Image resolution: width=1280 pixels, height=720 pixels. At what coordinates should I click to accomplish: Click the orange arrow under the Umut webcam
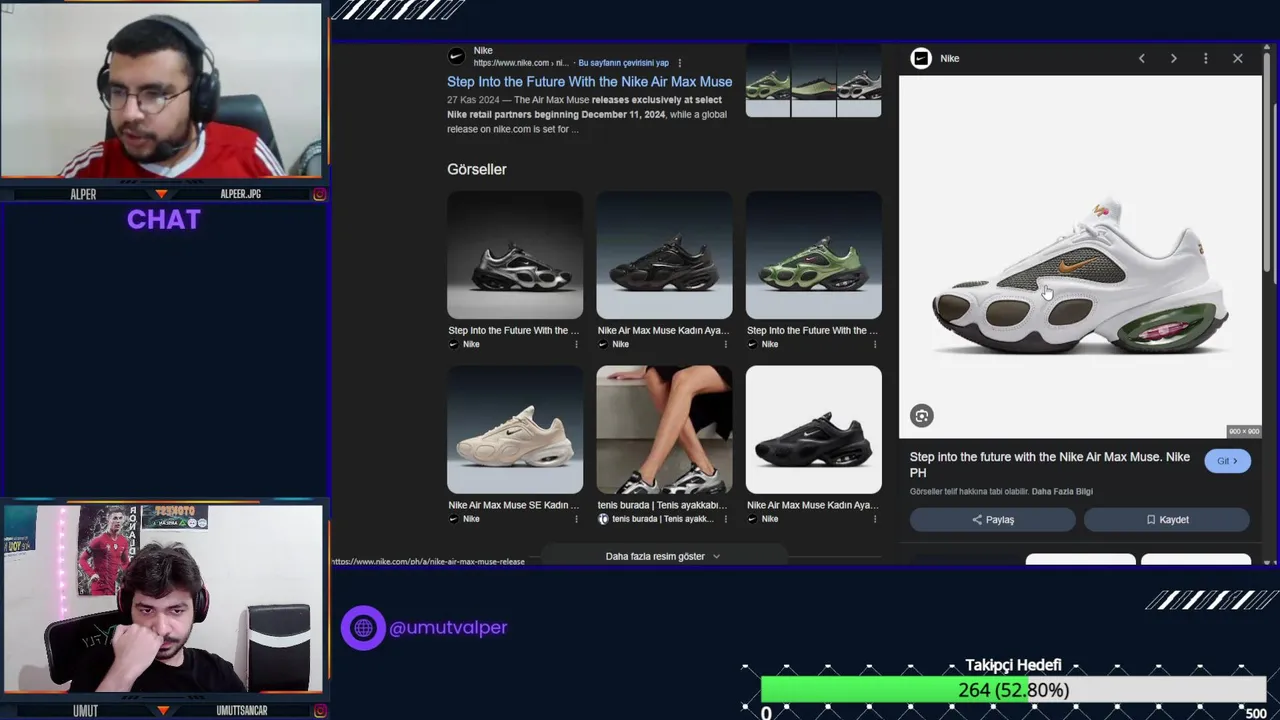click(x=162, y=710)
